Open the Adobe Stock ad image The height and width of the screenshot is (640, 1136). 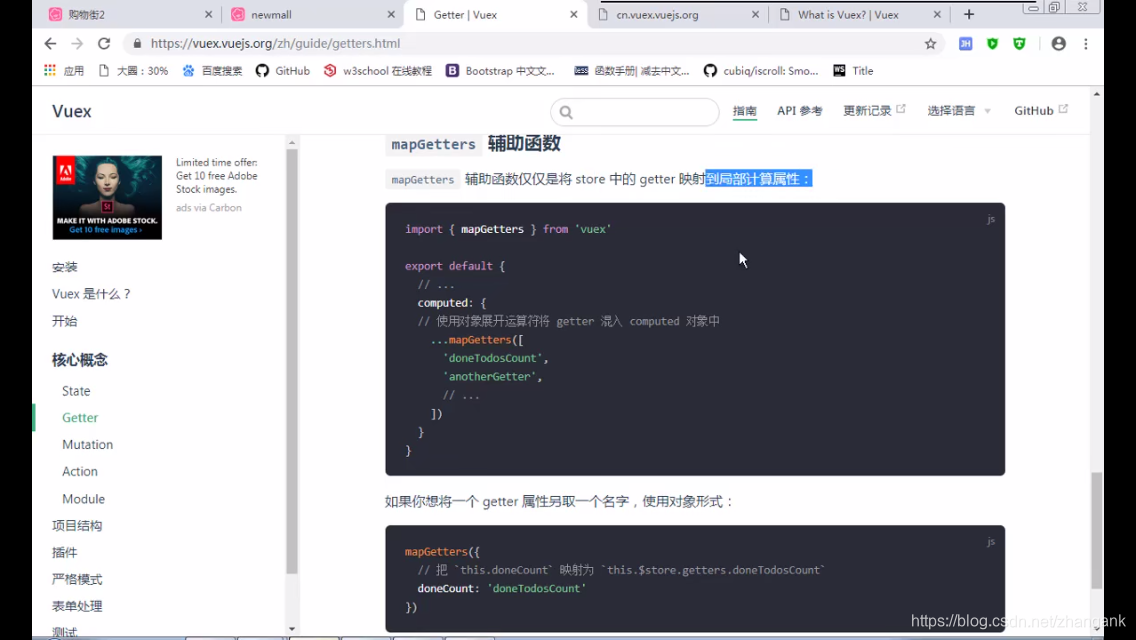[x=107, y=197]
